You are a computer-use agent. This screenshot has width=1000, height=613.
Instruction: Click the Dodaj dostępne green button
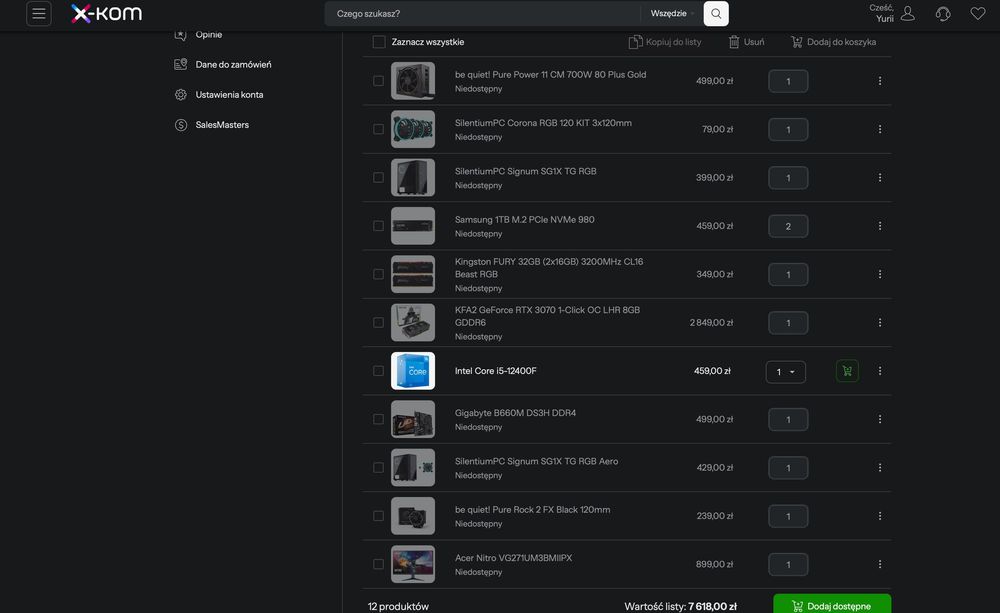coord(832,605)
